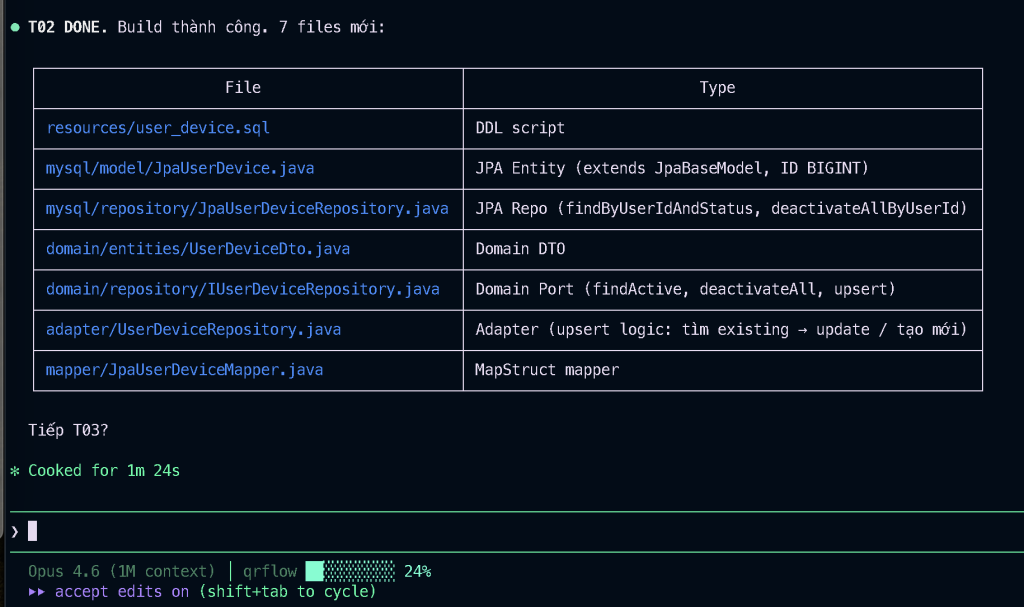Focus the command prompt input field
The image size is (1024, 607).
(500, 531)
